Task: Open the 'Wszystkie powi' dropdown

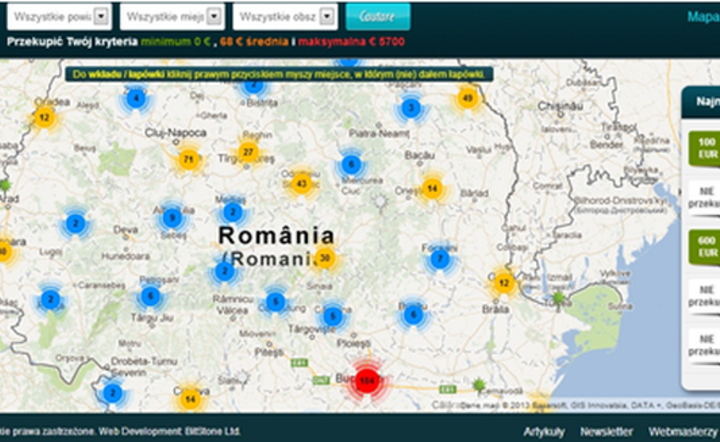Action: [x=59, y=17]
